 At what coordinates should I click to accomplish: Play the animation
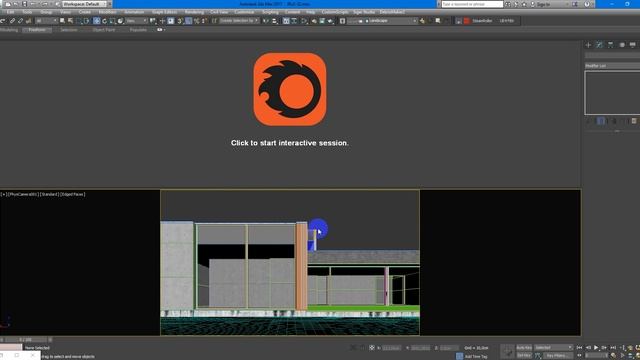point(596,348)
